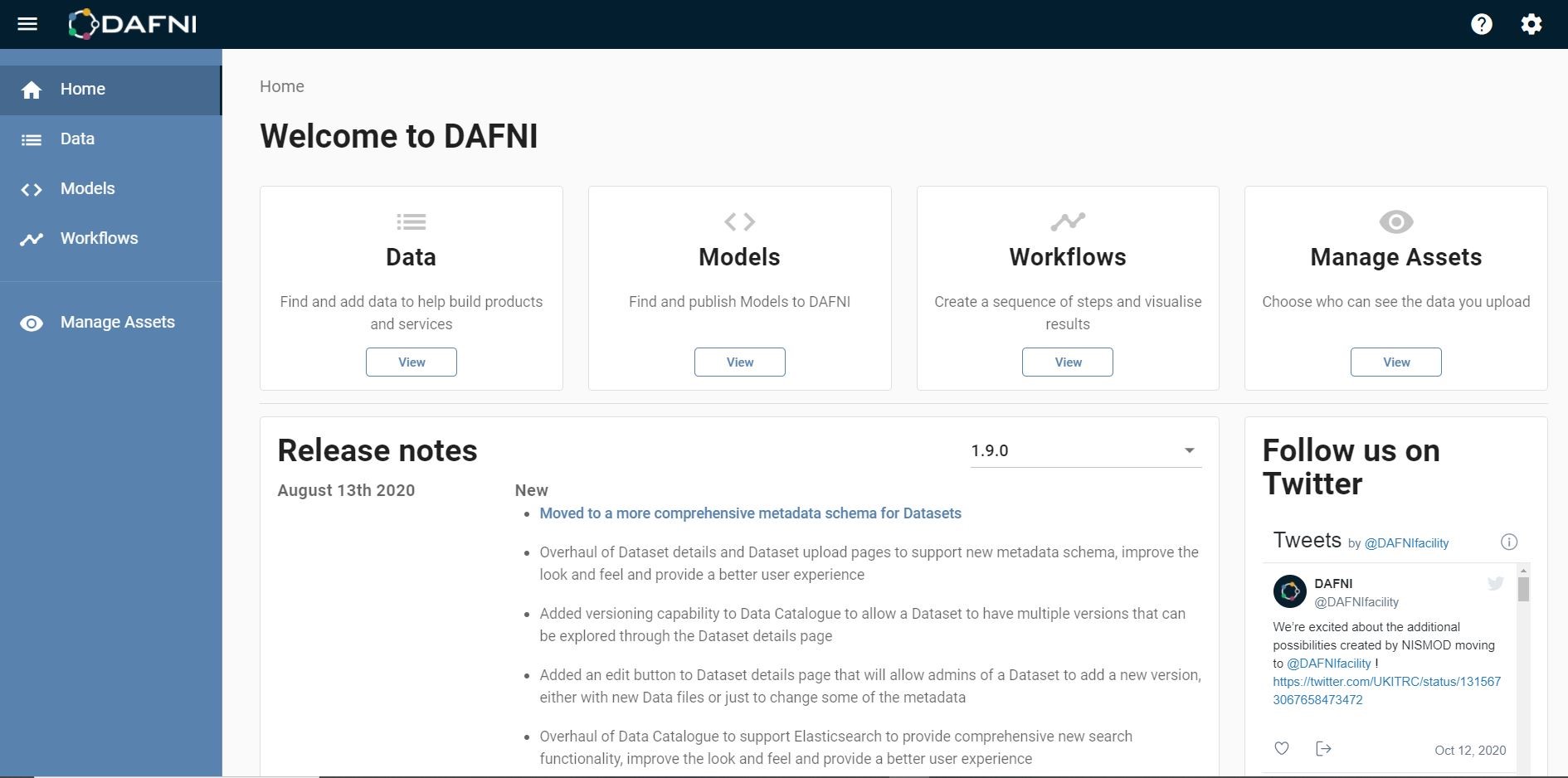Click the line-chart icon on the Workflows card

coord(1068,221)
